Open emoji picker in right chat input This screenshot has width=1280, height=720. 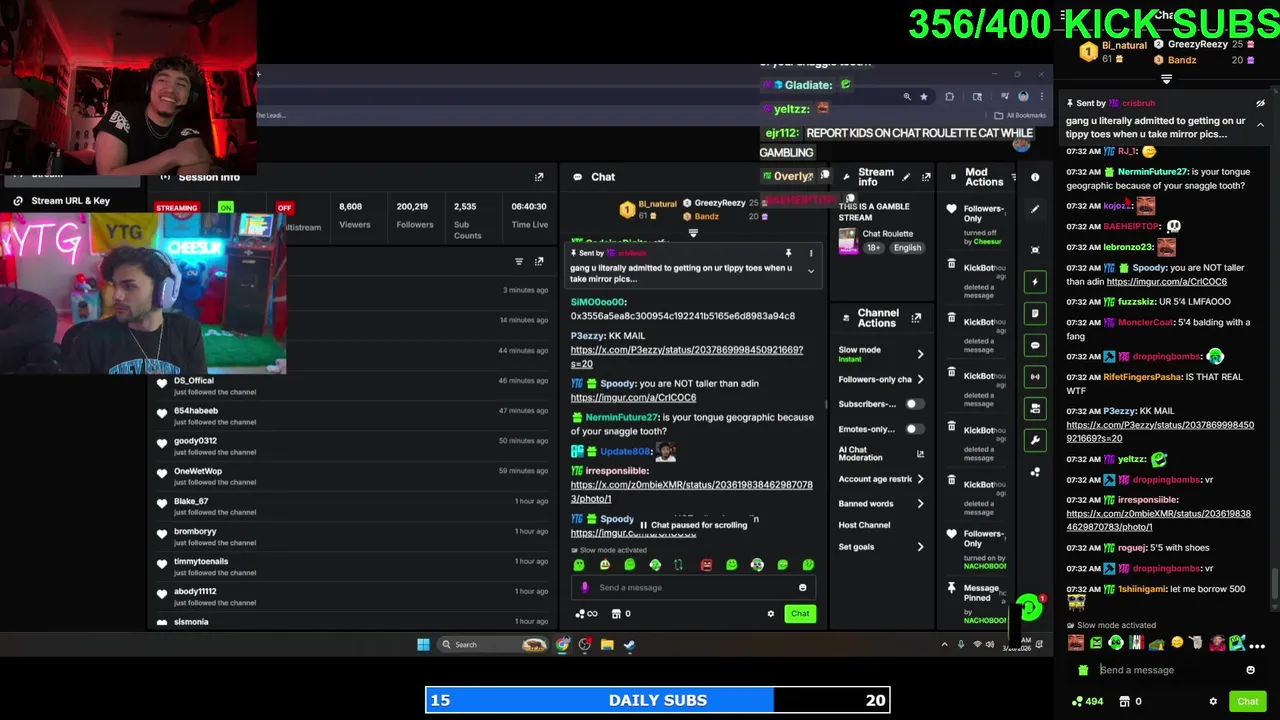[x=1250, y=670]
